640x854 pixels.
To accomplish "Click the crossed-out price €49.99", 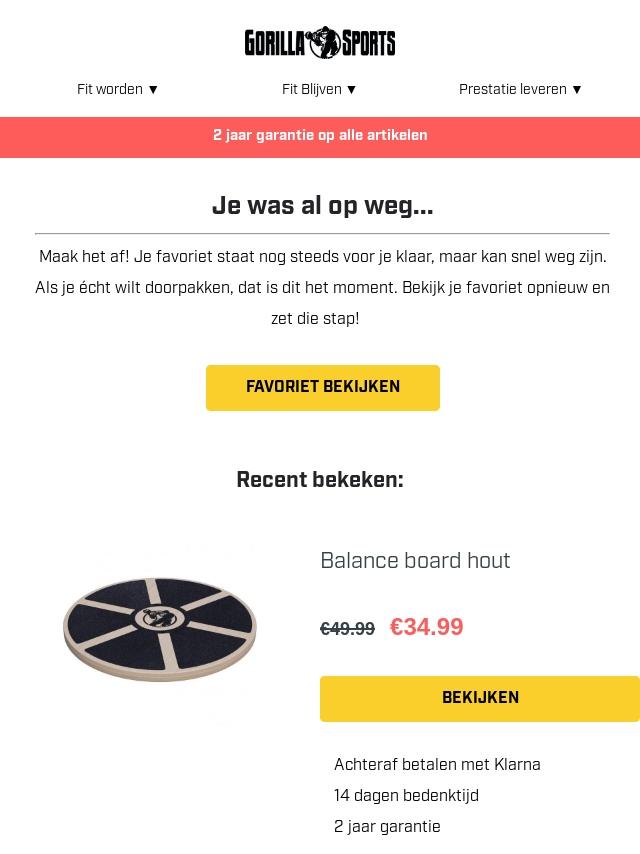I will [347, 629].
